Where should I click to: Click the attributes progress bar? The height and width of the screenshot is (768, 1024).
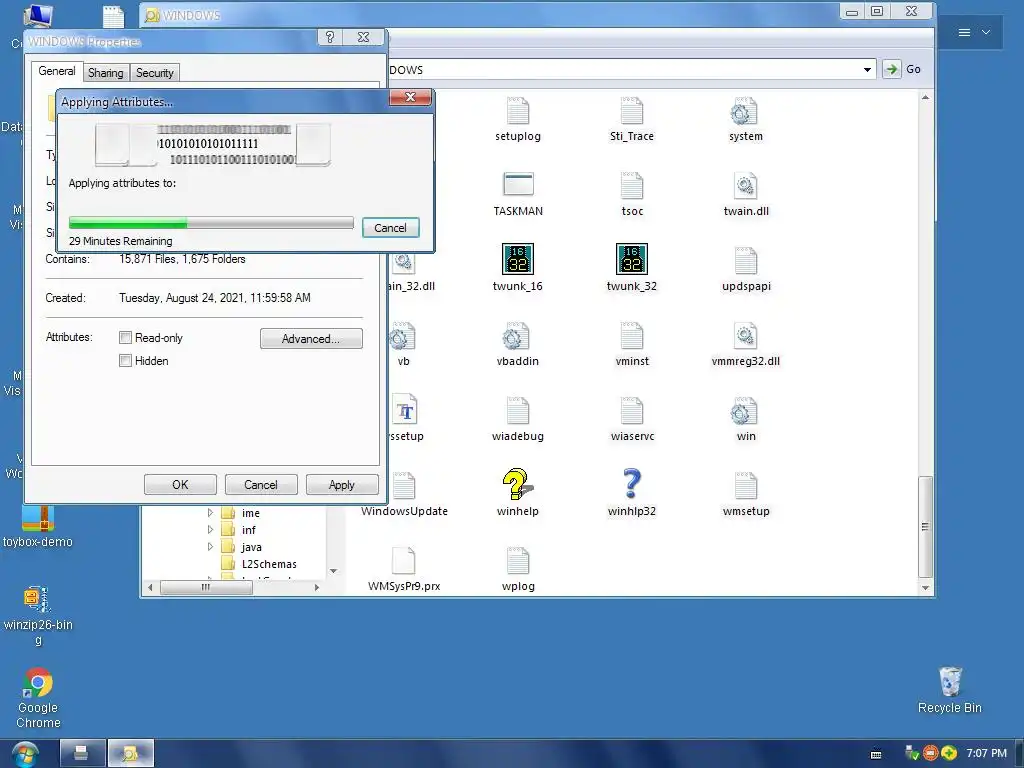(211, 223)
